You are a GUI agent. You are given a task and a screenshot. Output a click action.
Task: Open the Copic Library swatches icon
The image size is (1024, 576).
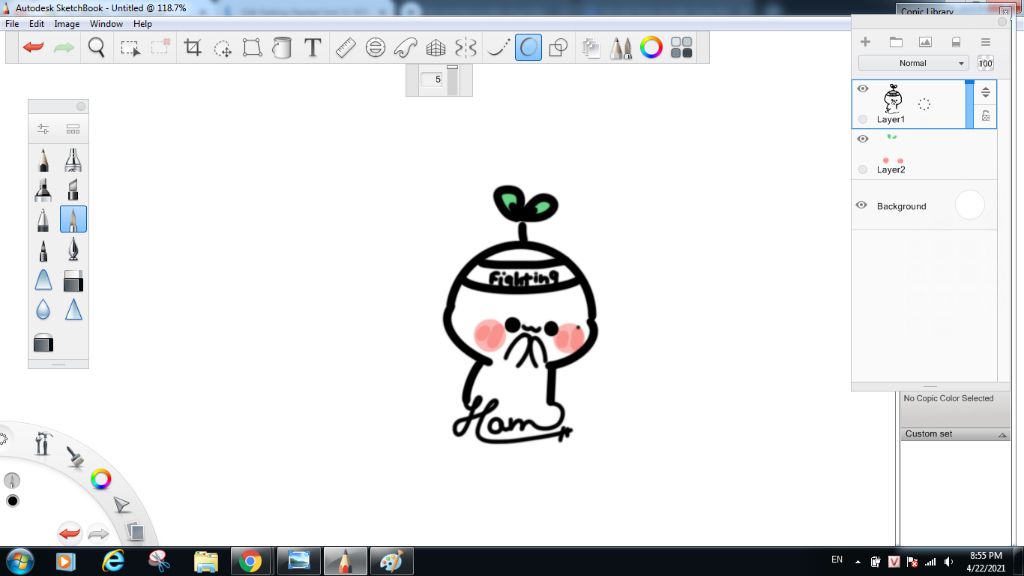(x=681, y=48)
